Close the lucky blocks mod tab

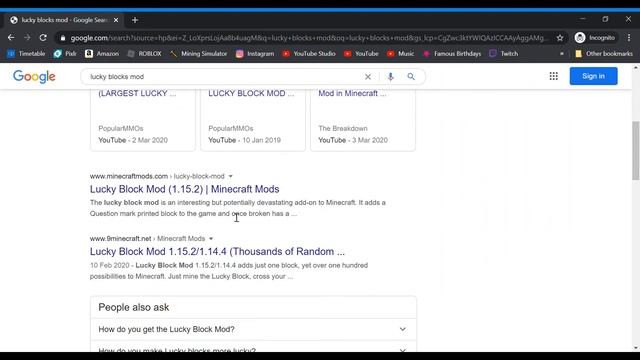pos(116,20)
